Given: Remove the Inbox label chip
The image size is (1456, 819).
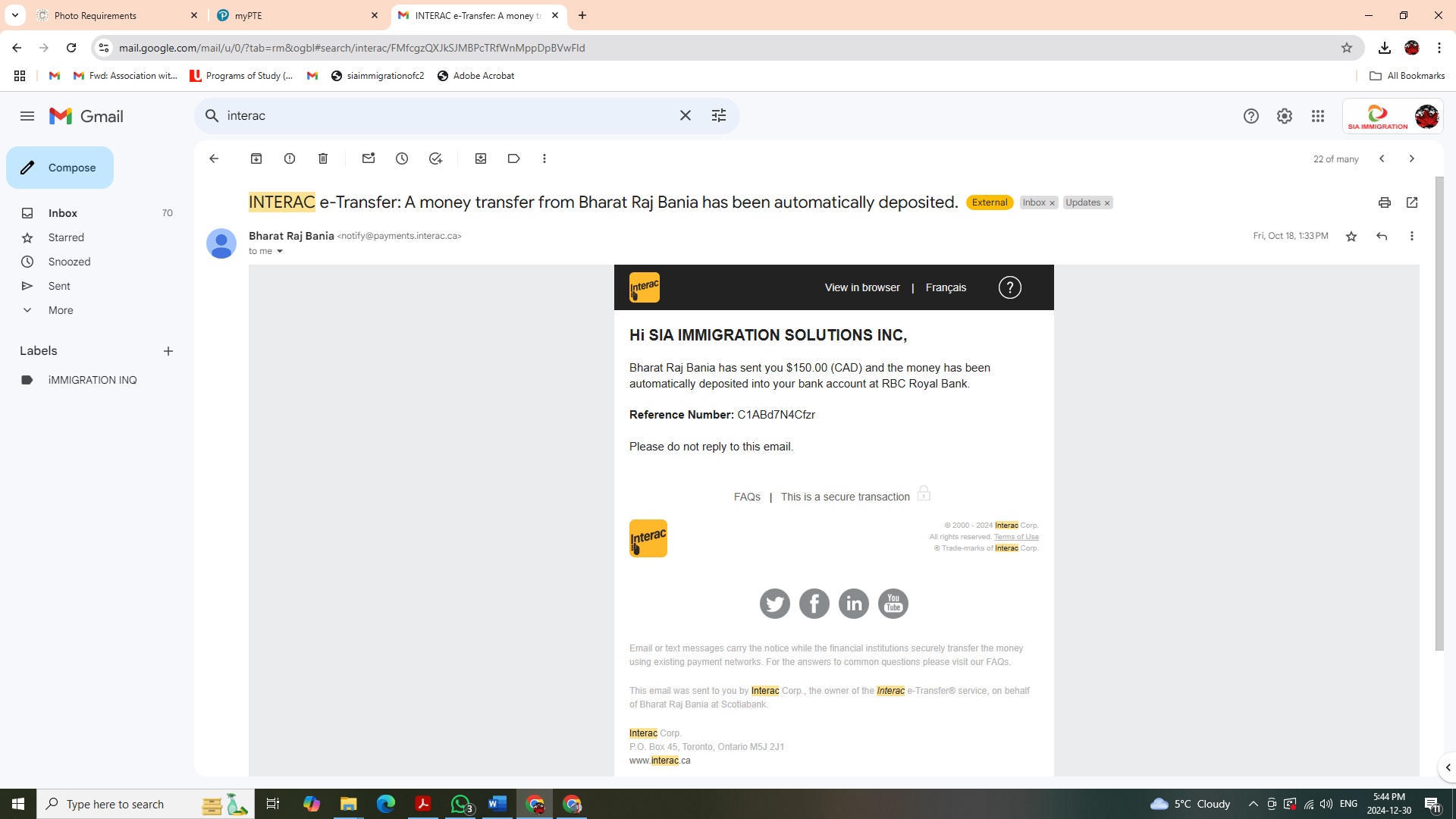Looking at the screenshot, I should 1052,203.
